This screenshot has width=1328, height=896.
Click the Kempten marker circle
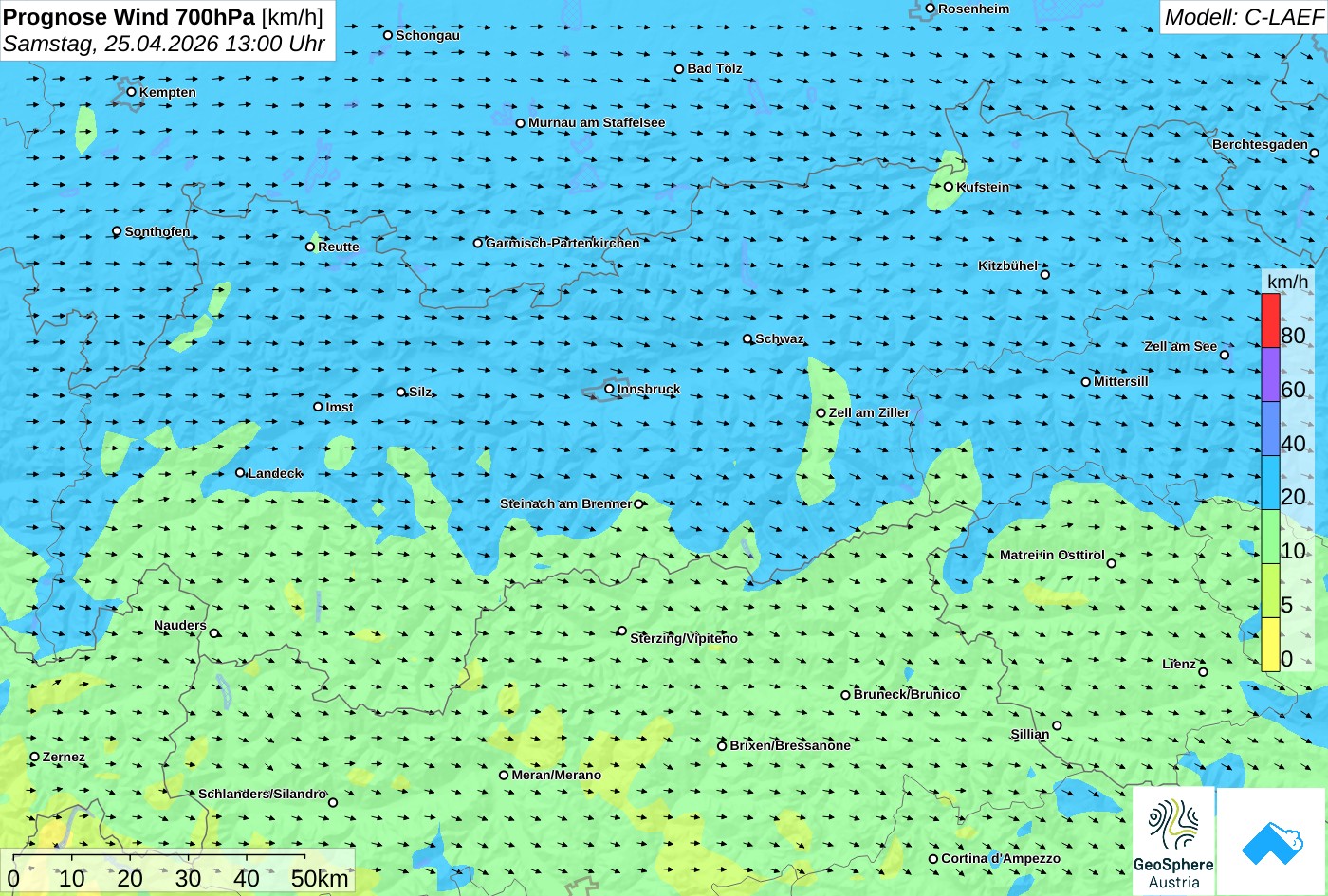pyautogui.click(x=131, y=92)
